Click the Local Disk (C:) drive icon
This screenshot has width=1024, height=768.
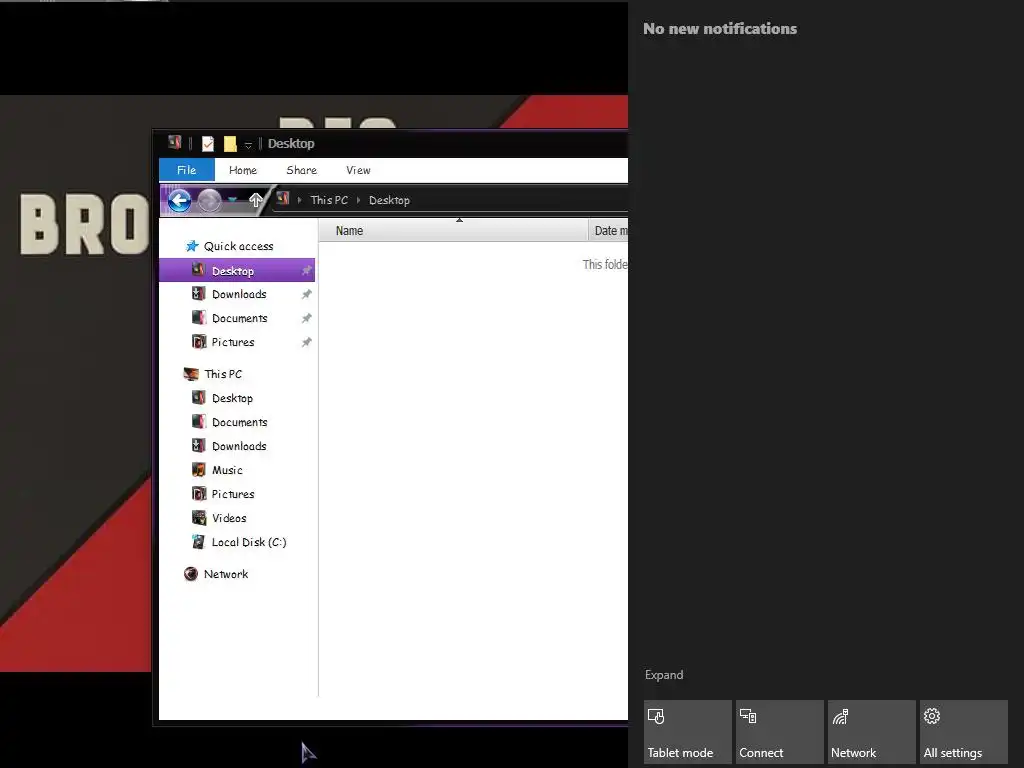[x=199, y=541]
